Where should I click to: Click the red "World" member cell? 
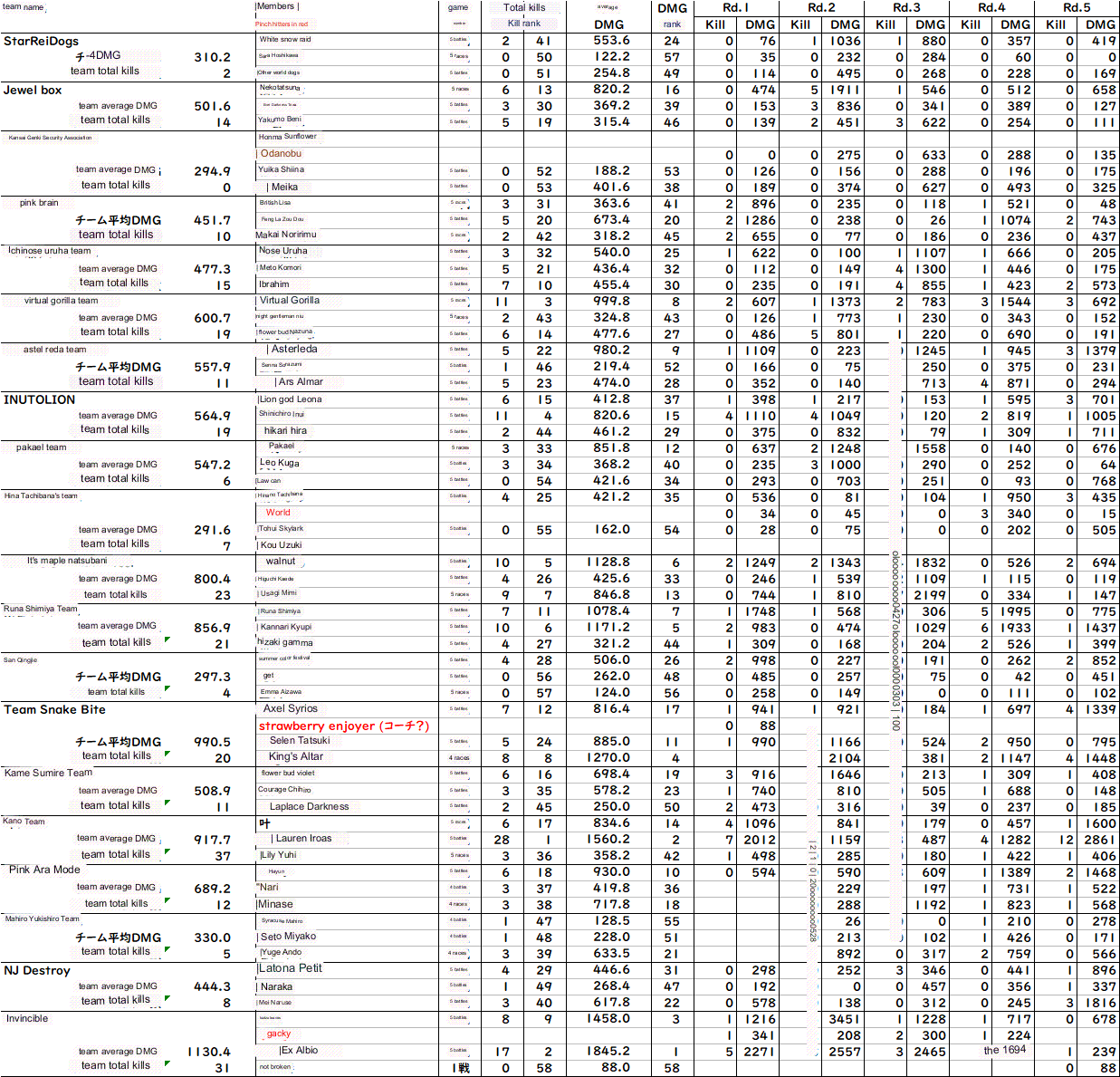(278, 513)
